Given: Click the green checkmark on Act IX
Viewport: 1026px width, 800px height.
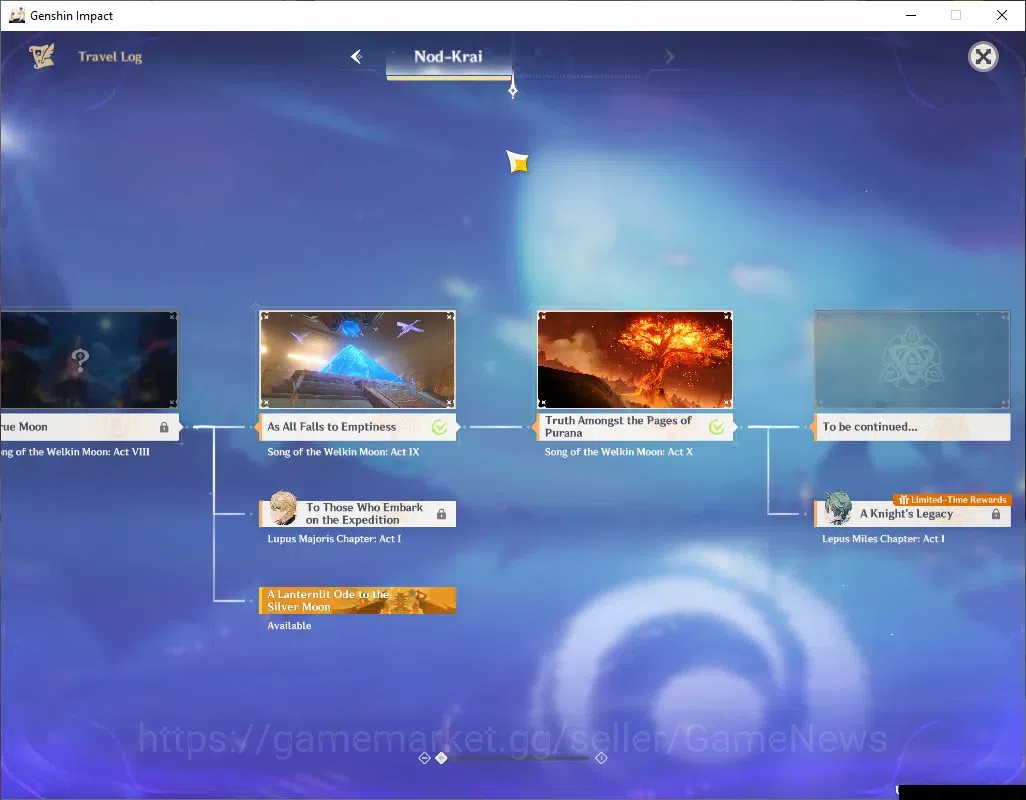Looking at the screenshot, I should click(x=440, y=427).
